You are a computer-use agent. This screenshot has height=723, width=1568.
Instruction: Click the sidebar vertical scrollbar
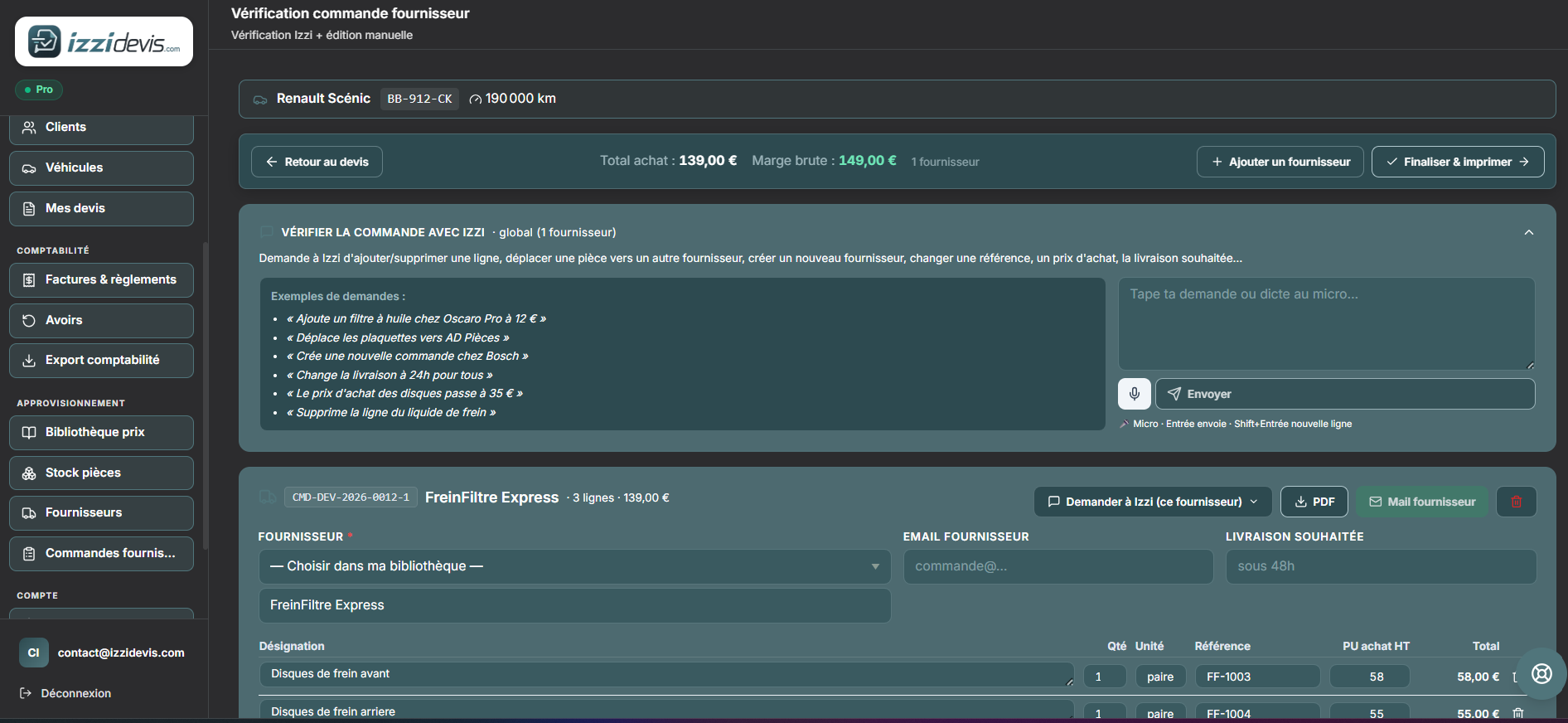click(205, 394)
